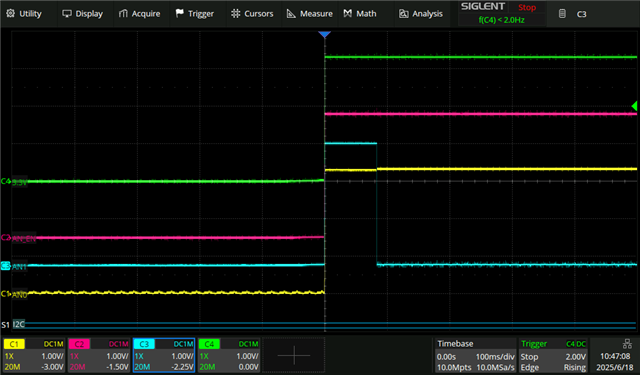Click the C4 DC trigger source label
This screenshot has width=640, height=375.
coord(576,344)
